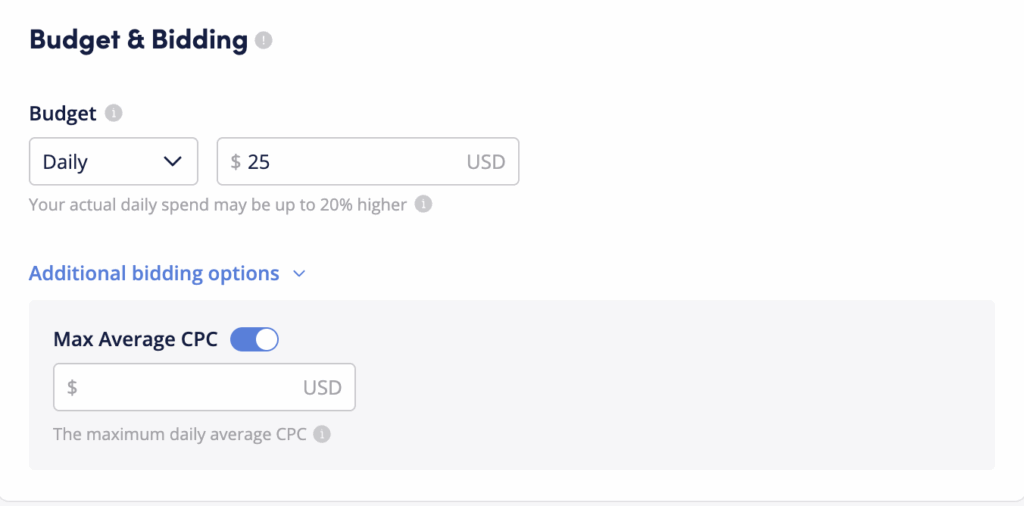The width and height of the screenshot is (1024, 506).
Task: Click 'The maximum daily average CPC' helper text
Action: 180,435
